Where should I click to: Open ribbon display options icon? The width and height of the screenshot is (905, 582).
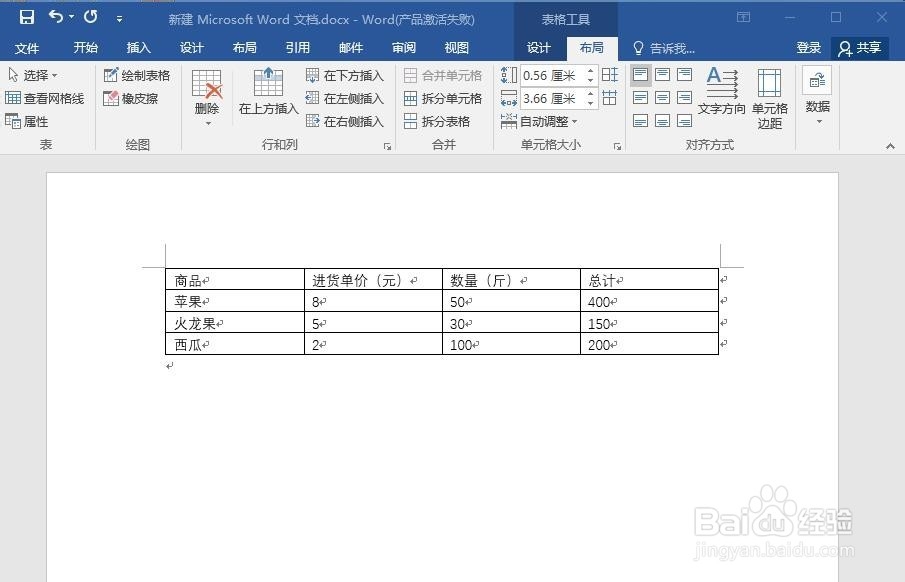click(743, 17)
